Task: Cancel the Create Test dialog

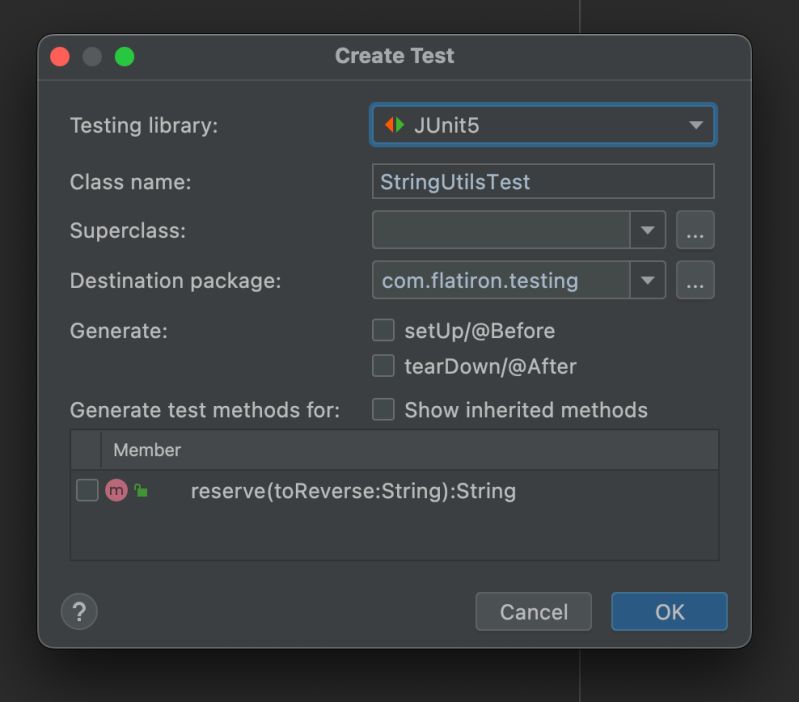Action: (x=534, y=612)
